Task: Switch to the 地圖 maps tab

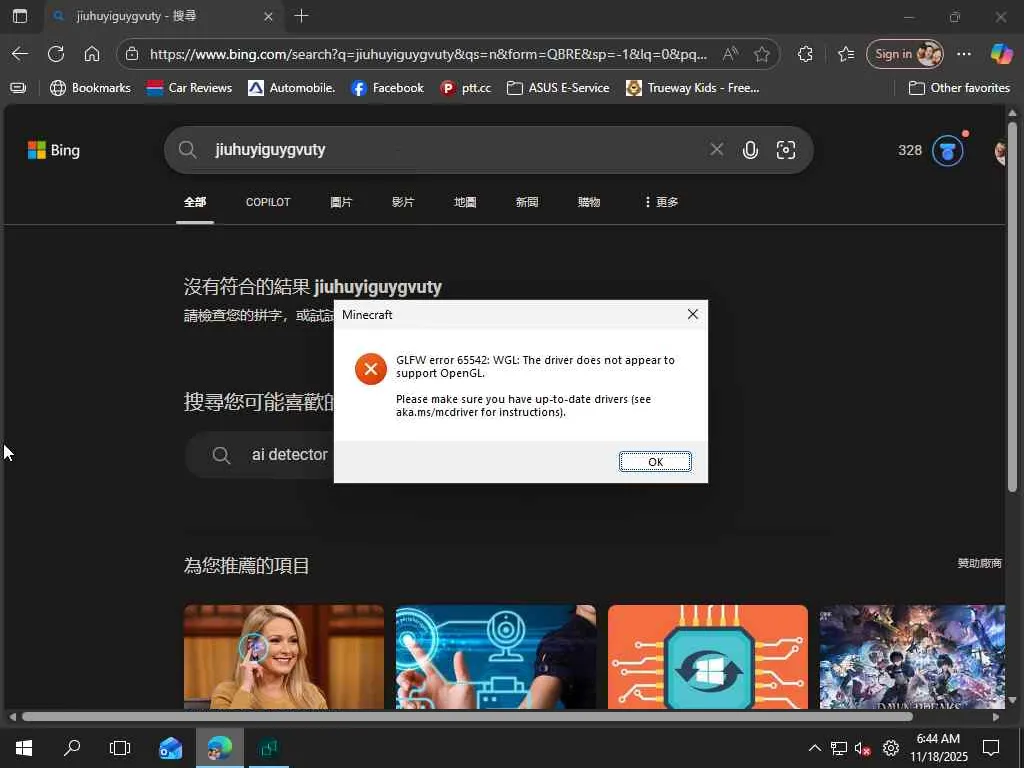Action: [x=465, y=202]
